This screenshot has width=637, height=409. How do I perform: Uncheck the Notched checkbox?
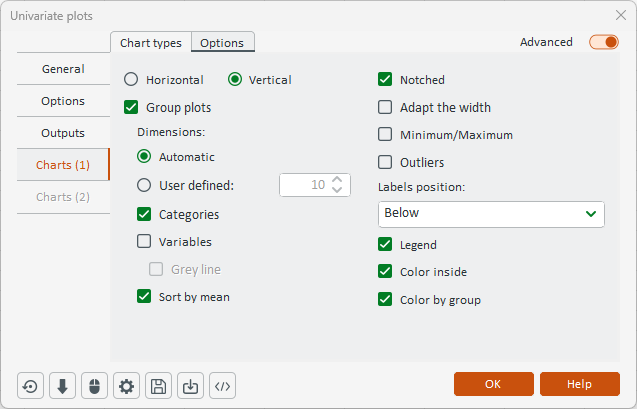[x=385, y=80]
